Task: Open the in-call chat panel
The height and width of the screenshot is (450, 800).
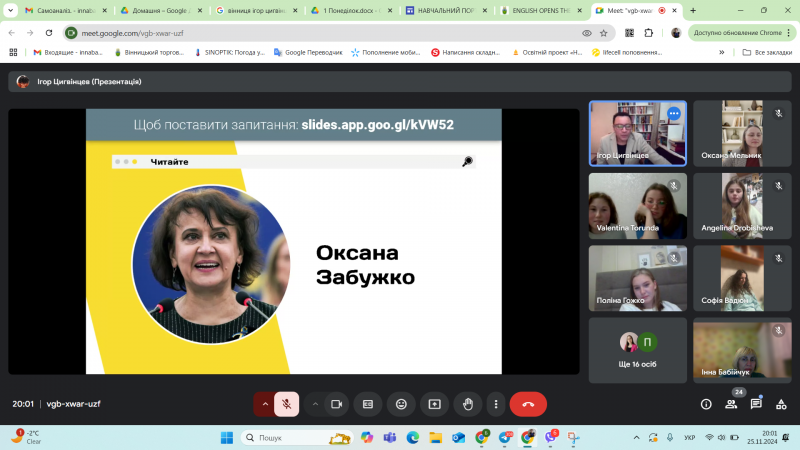Action: click(756, 404)
